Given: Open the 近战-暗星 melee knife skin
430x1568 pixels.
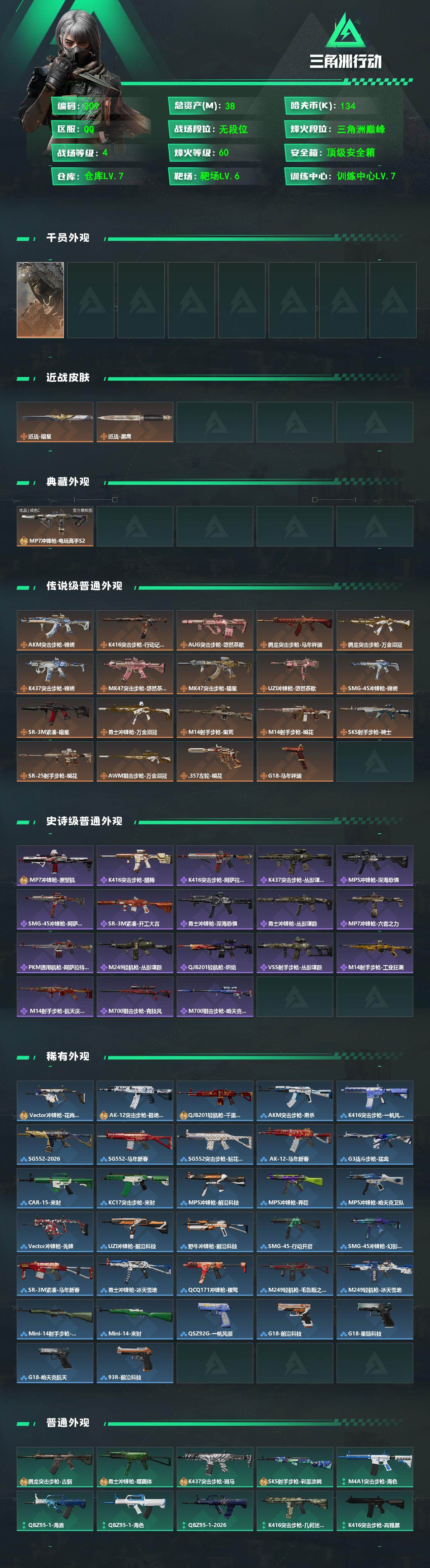Looking at the screenshot, I should click(55, 422).
